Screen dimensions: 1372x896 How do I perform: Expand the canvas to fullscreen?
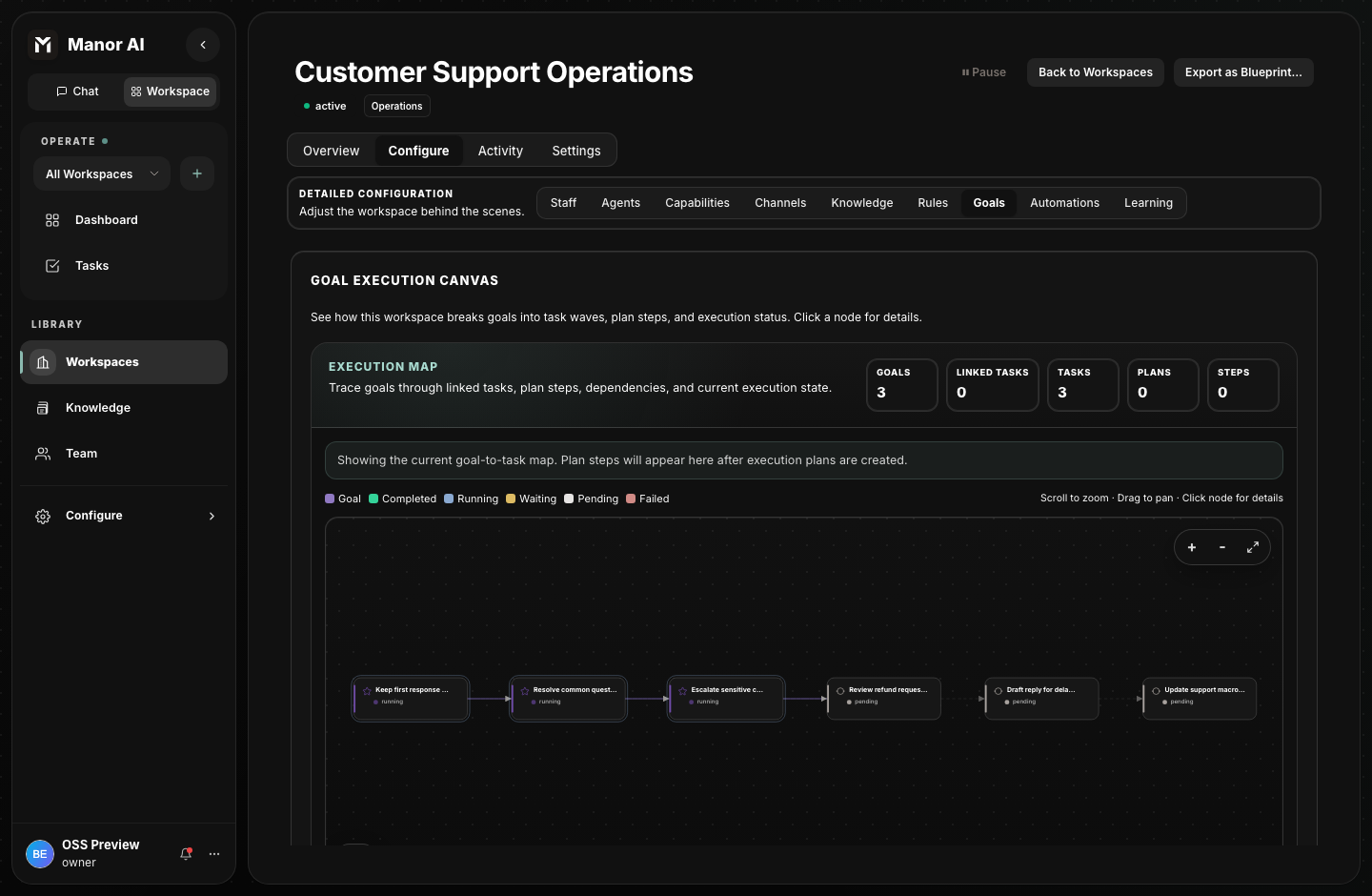pos(1253,547)
